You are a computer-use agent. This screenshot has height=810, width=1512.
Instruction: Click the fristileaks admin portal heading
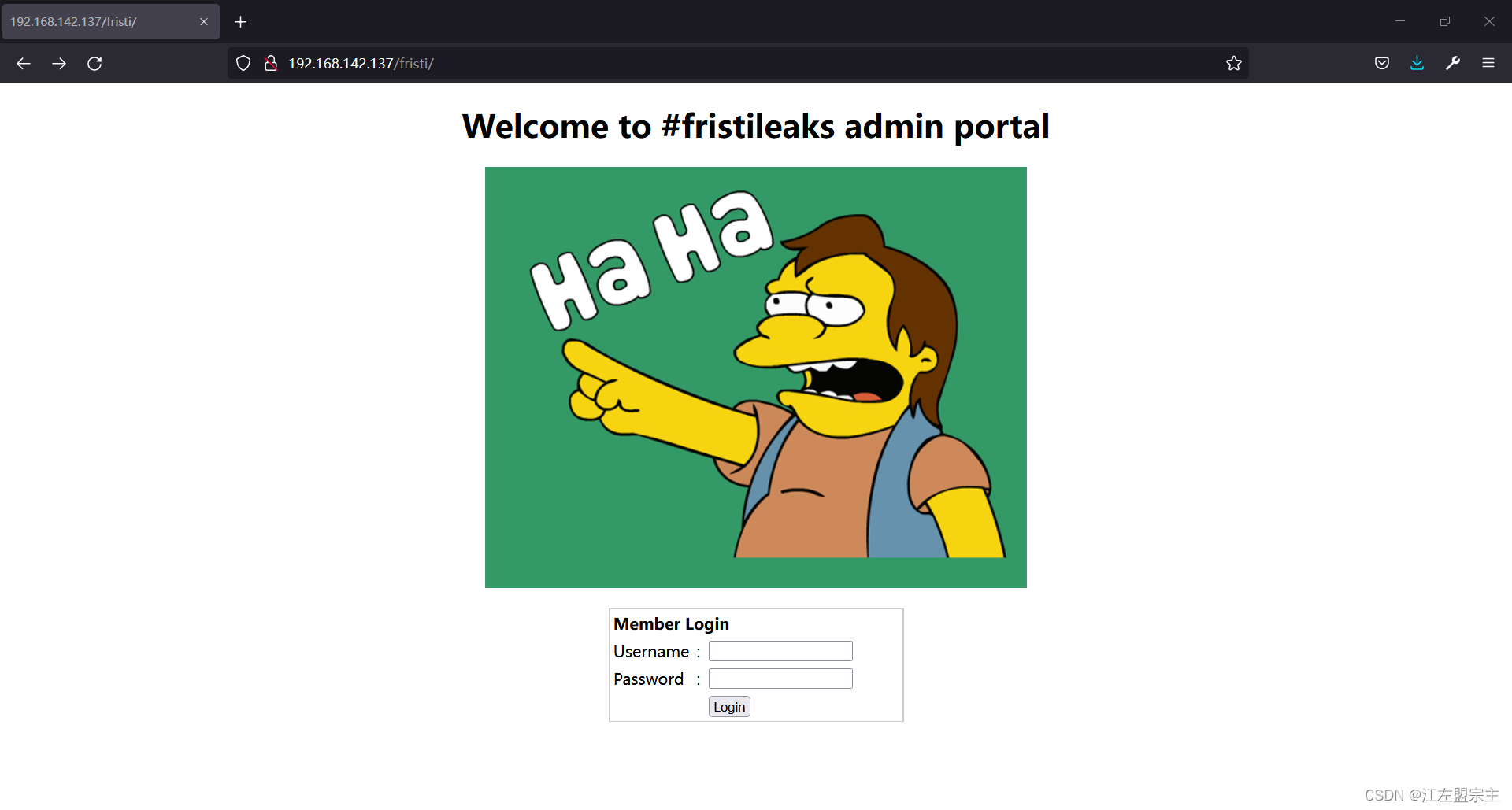pos(756,127)
